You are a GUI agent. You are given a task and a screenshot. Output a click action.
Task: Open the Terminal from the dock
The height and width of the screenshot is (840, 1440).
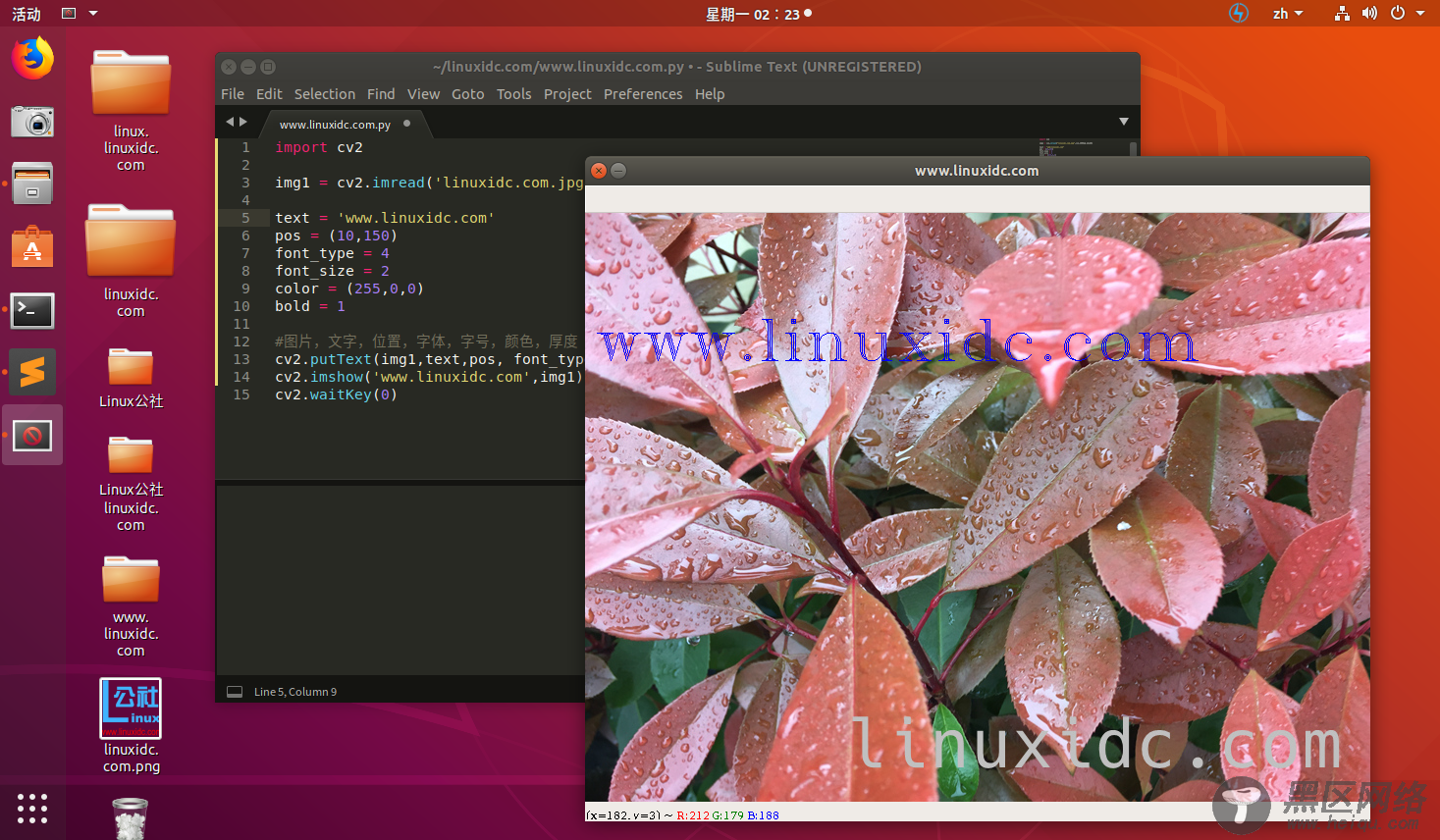point(32,310)
